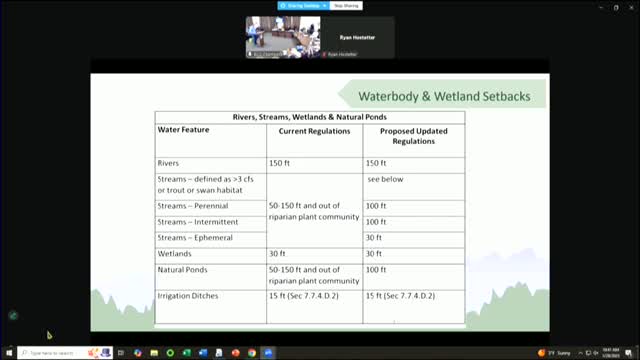Open Google Chrome from the taskbar
Image resolution: width=640 pixels, height=360 pixels.
tap(252, 353)
